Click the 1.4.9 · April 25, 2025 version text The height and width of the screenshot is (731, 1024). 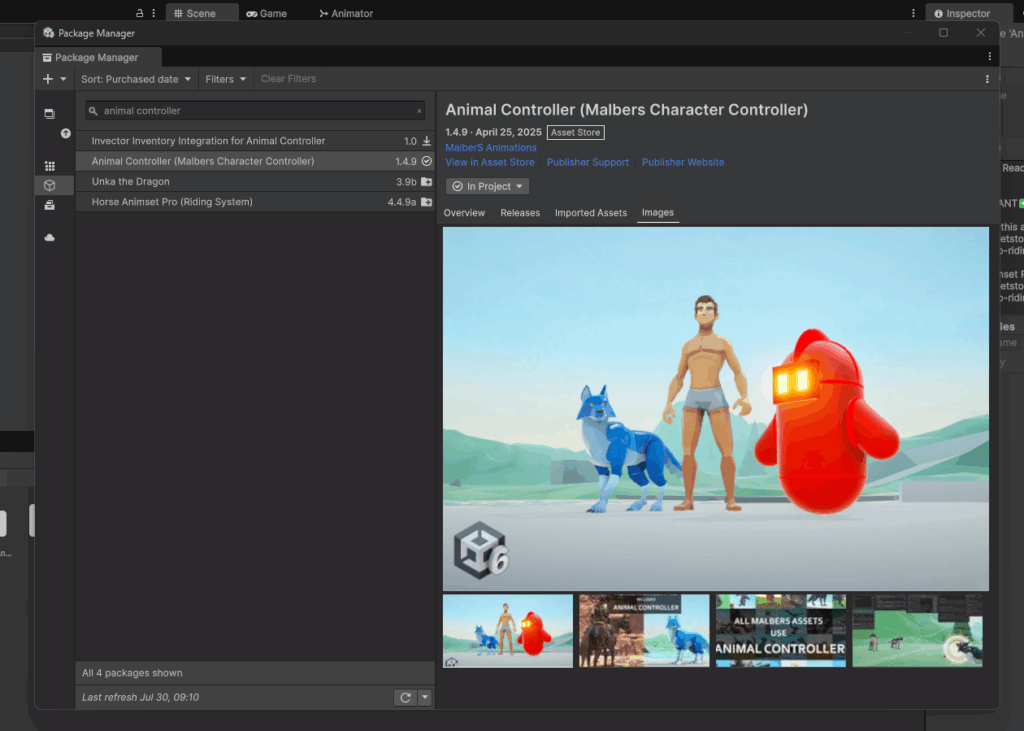click(x=494, y=132)
